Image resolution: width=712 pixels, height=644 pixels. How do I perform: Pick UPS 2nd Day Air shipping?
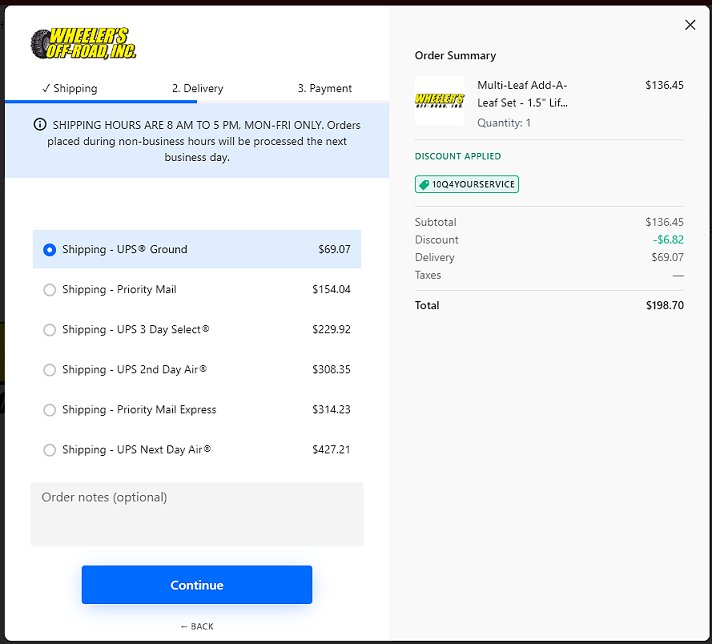[x=197, y=369]
